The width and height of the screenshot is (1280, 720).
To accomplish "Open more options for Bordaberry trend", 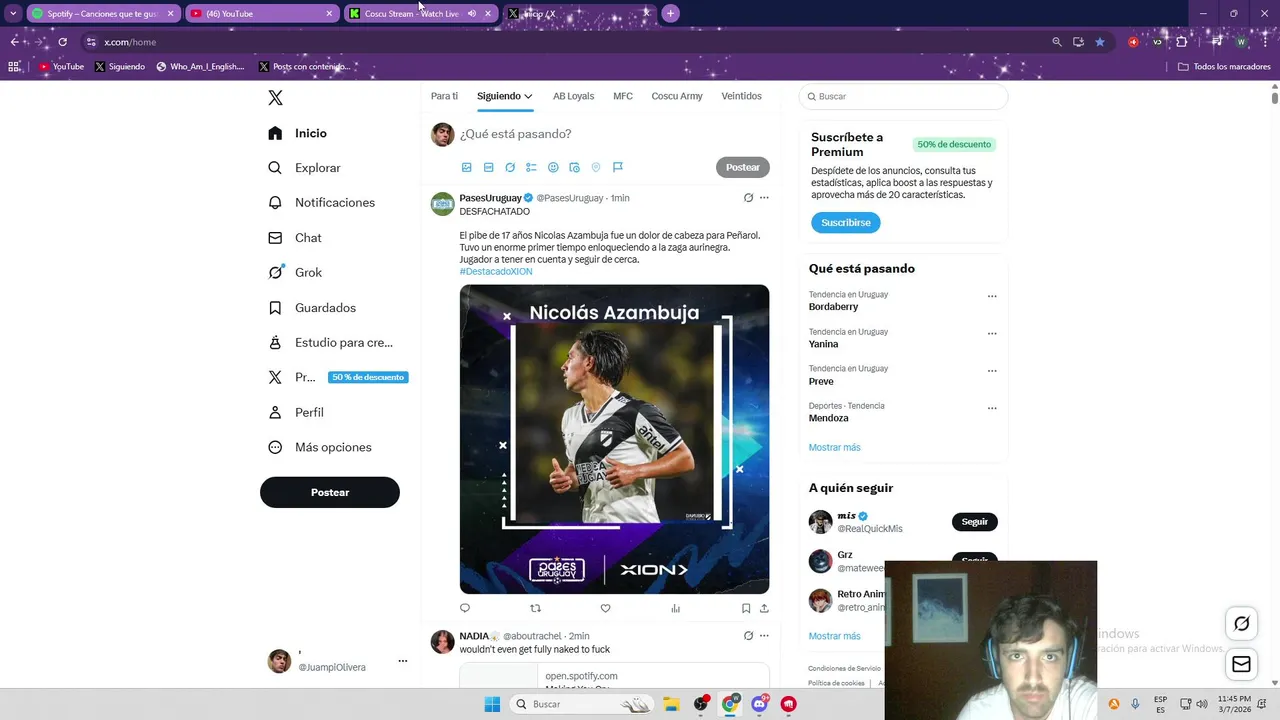I will 992,296.
